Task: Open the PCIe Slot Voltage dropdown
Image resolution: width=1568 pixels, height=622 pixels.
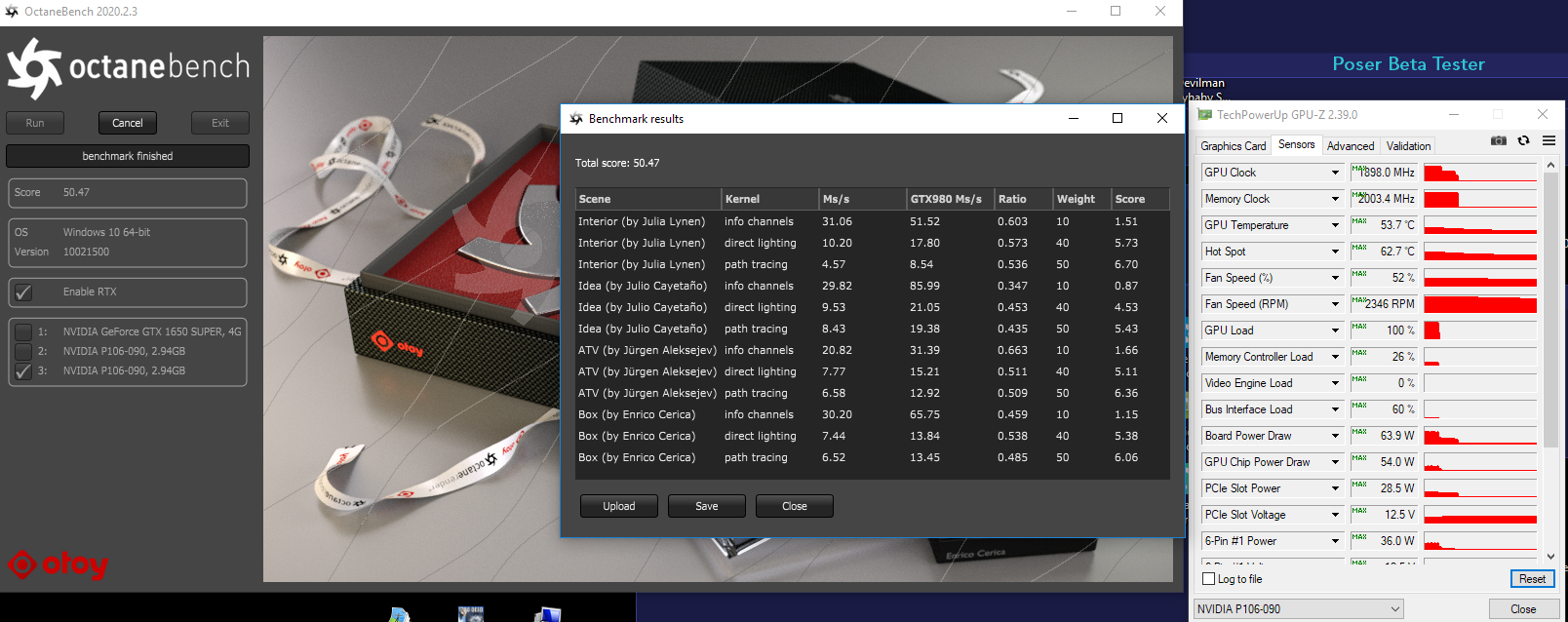Action: [x=1336, y=515]
